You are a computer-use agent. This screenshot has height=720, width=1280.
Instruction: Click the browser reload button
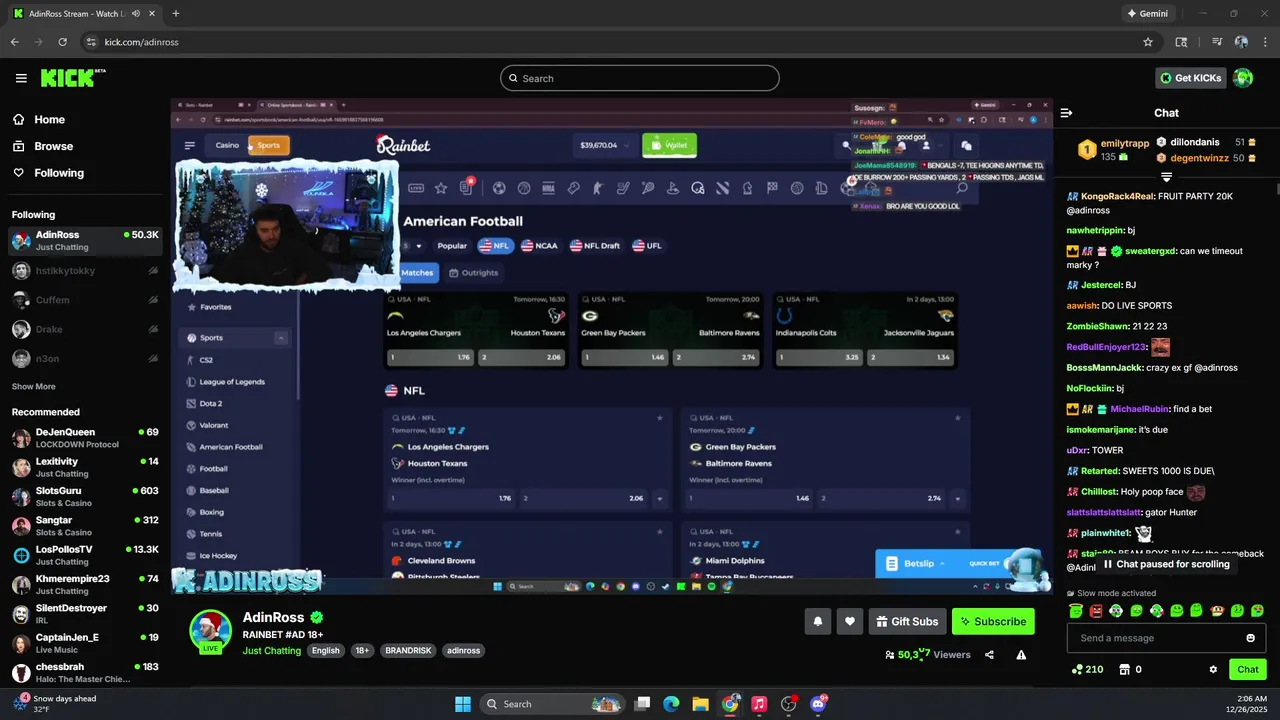click(x=62, y=42)
